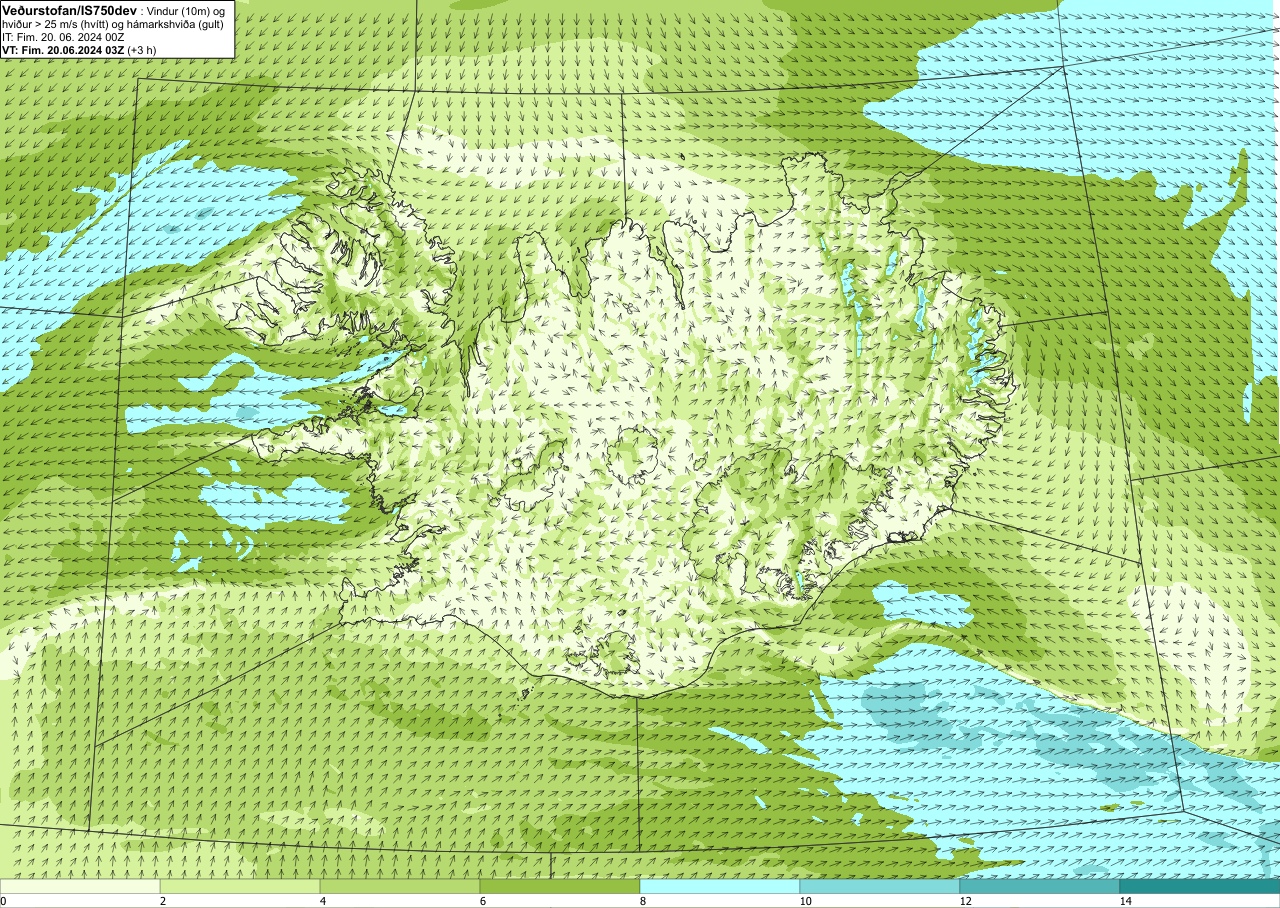The height and width of the screenshot is (908, 1280).
Task: Click the darkest teal legend swatch above 14
Action: click(x=1200, y=886)
